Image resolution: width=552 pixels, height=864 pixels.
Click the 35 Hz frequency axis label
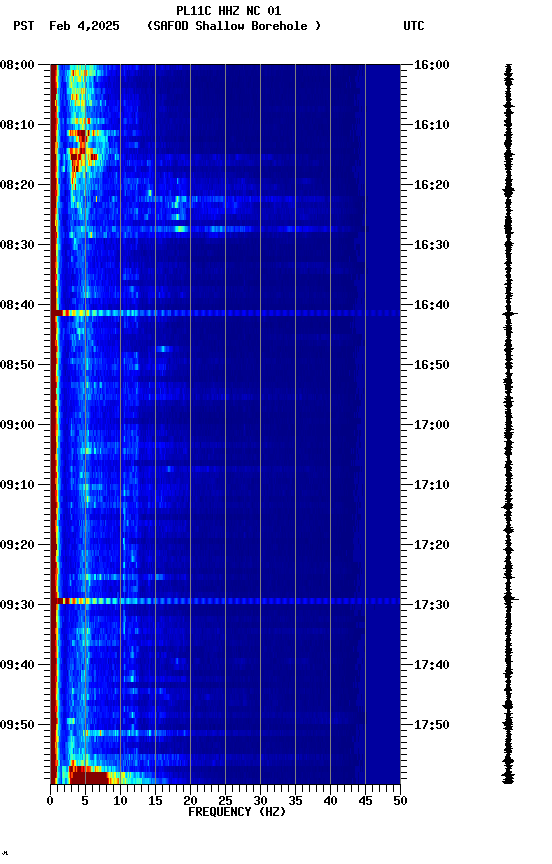pyautogui.click(x=295, y=801)
